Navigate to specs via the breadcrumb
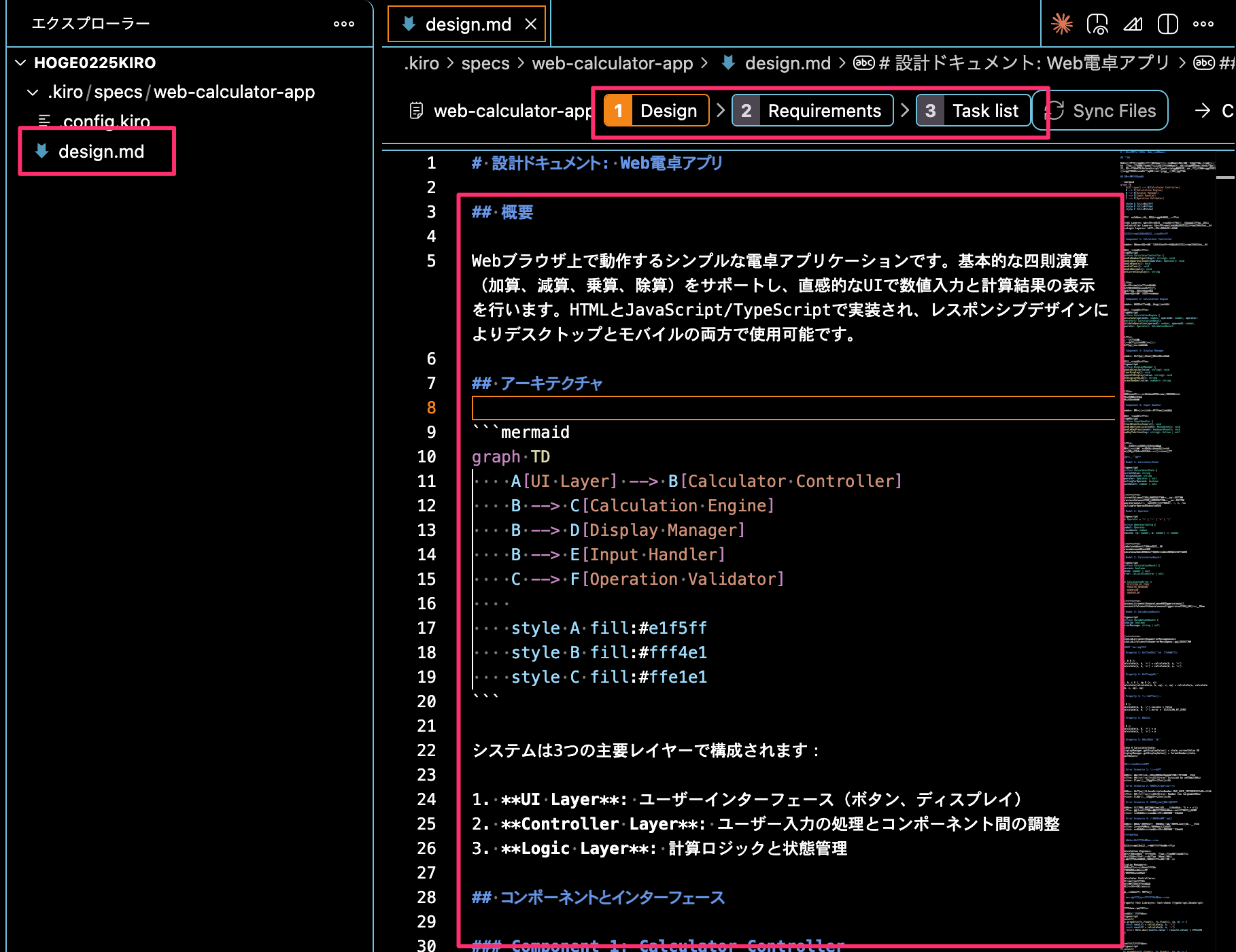Screen dimensions: 1236x952 [x=485, y=63]
